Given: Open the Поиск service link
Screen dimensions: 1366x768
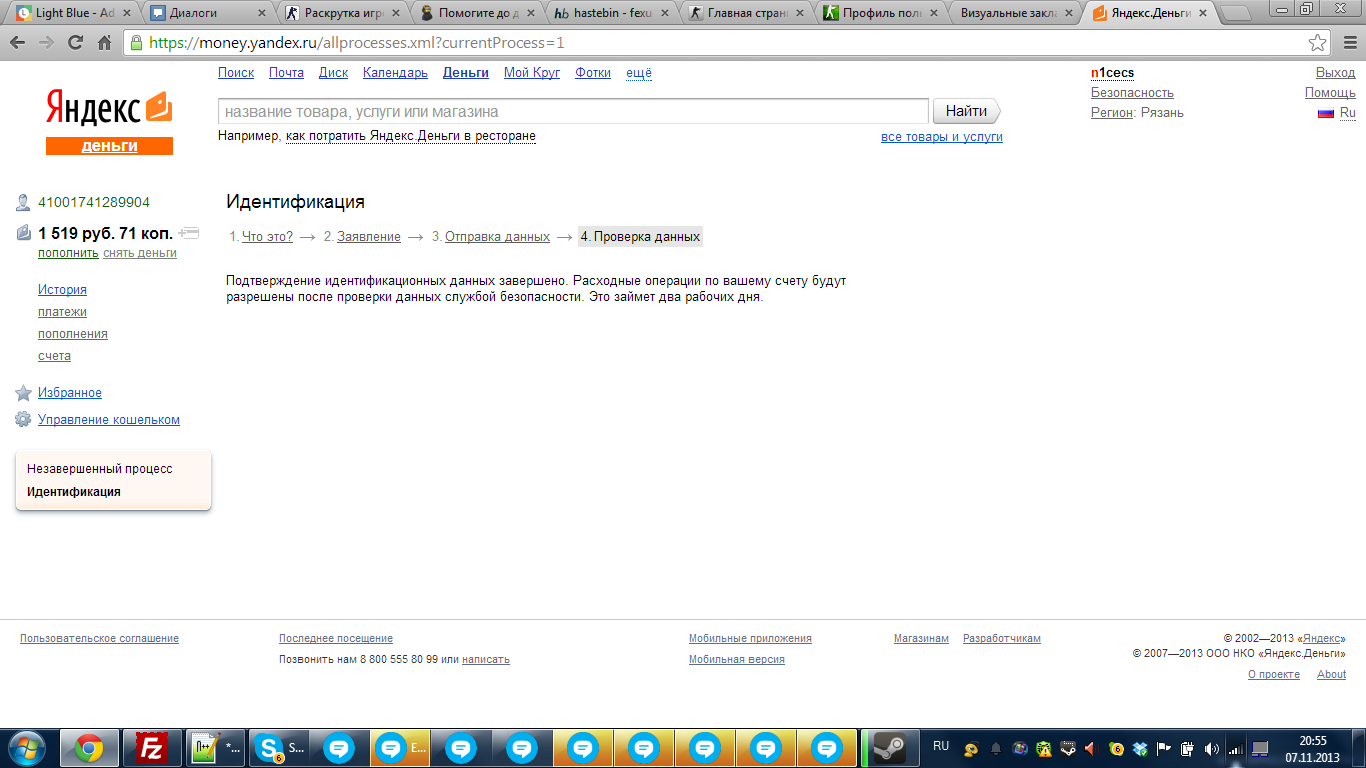Looking at the screenshot, I should 236,73.
